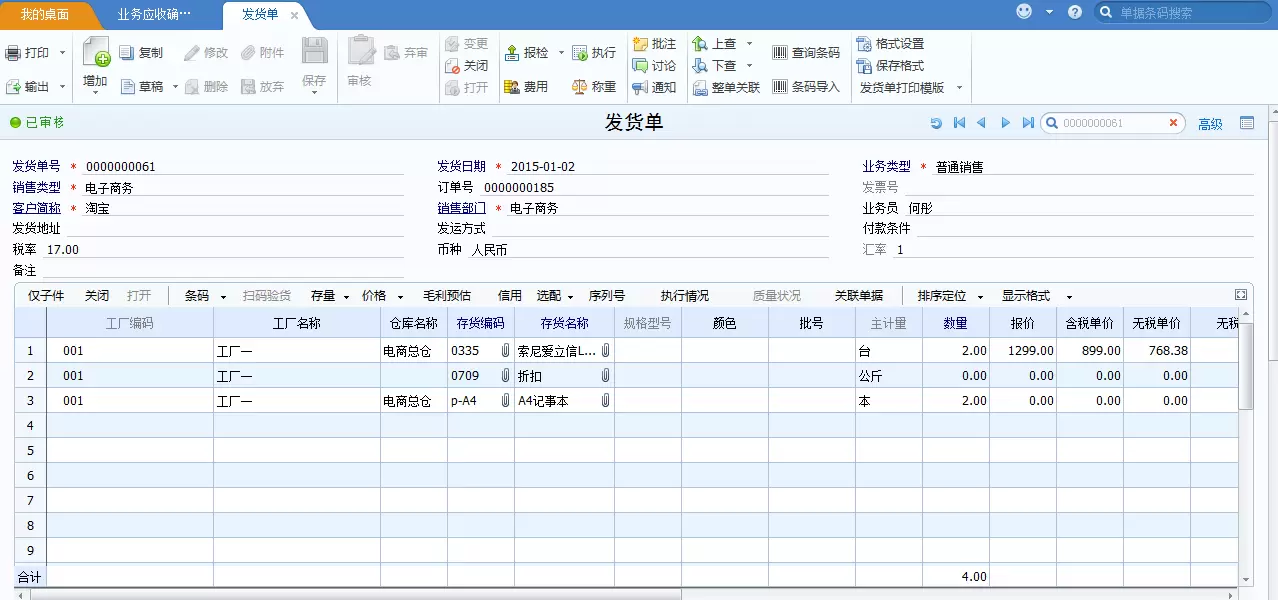Click the Trace down (下查) icon
Screen dimensions: 1278x600
(700, 66)
